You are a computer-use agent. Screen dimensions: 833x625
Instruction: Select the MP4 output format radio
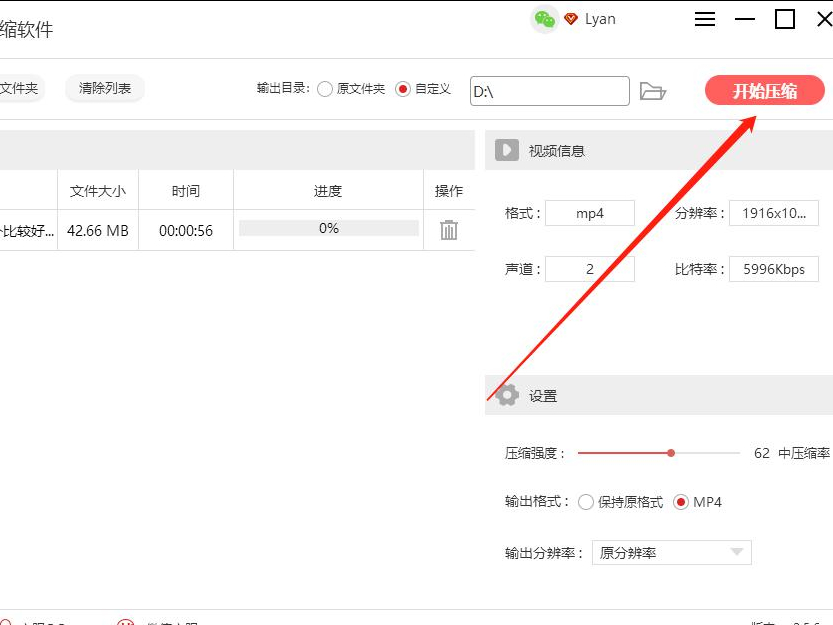tap(681, 502)
